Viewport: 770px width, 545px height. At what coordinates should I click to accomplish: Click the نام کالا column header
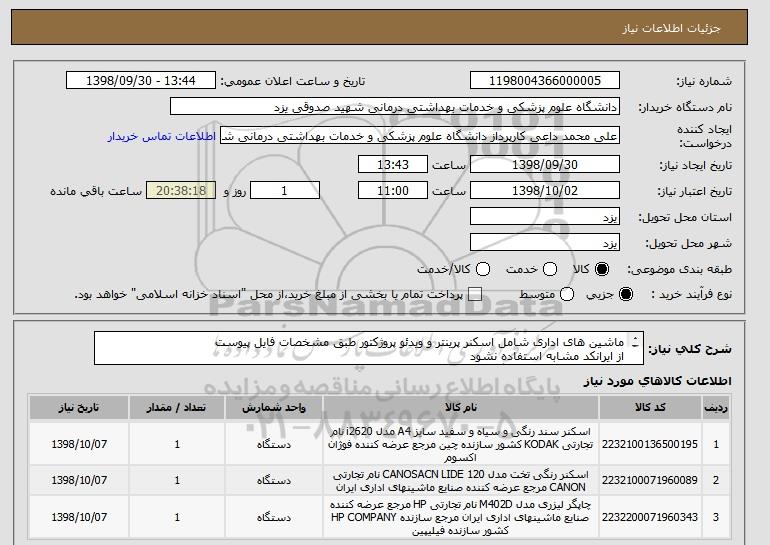tap(461, 408)
